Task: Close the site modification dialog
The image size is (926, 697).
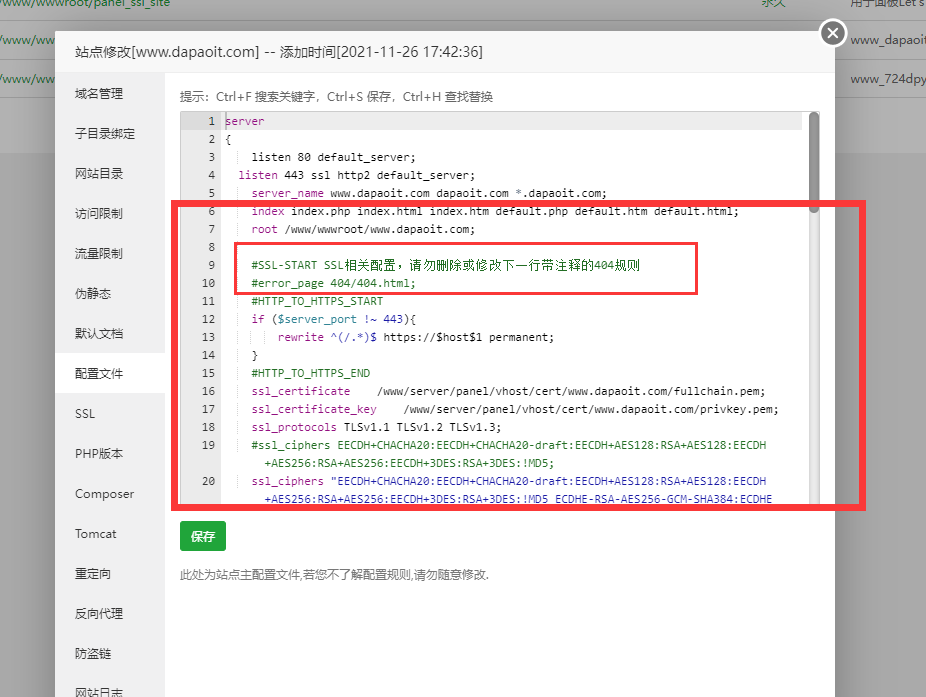Action: [833, 34]
